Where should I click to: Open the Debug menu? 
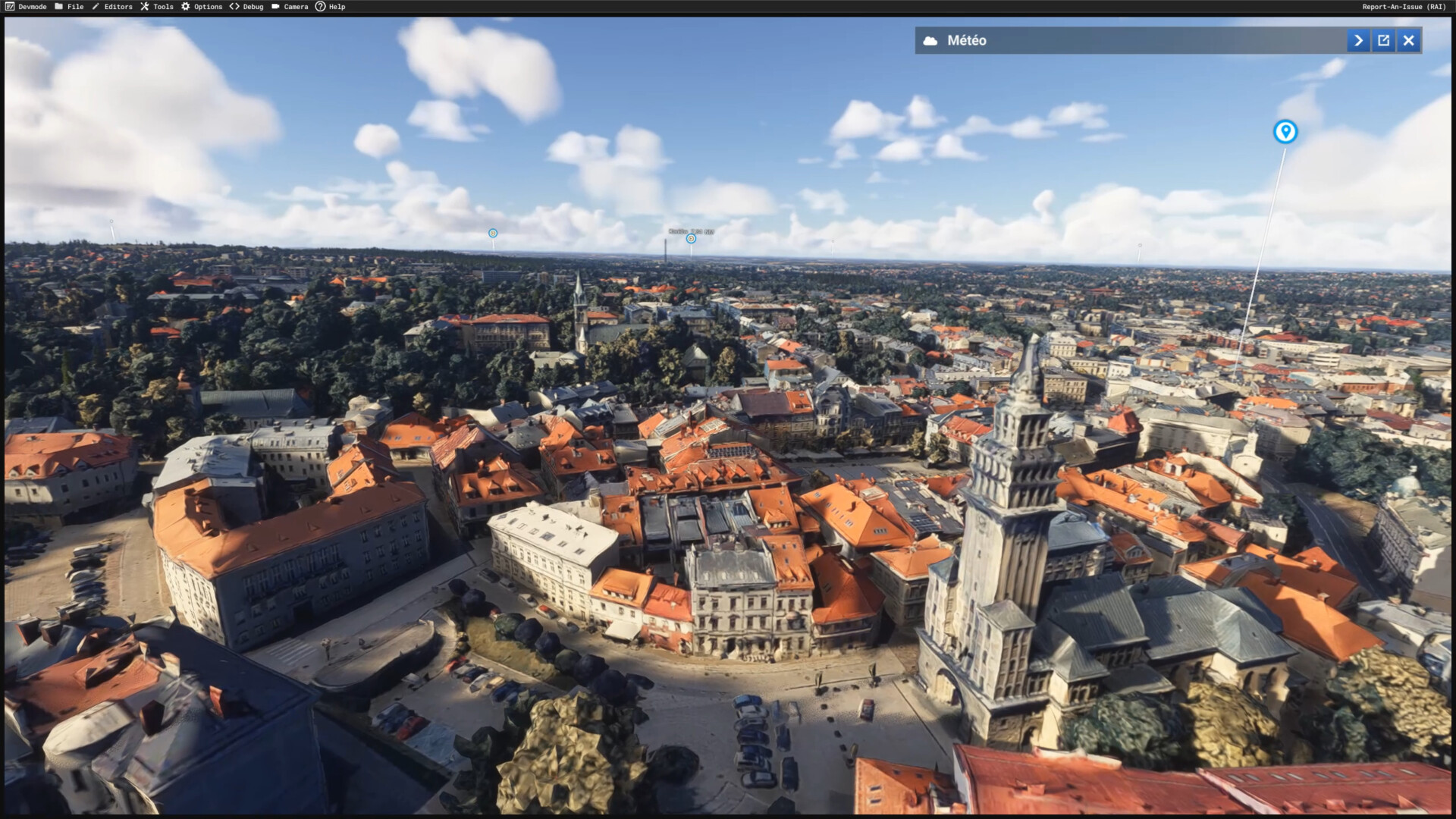[253, 7]
